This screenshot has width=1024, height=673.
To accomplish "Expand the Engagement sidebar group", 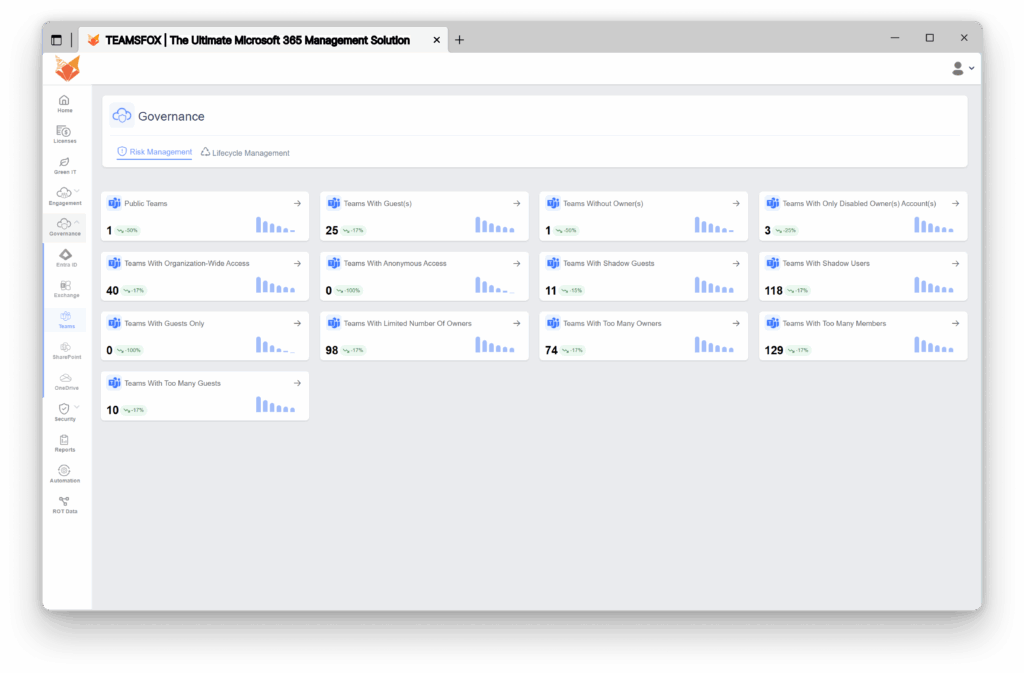I will (x=64, y=196).
